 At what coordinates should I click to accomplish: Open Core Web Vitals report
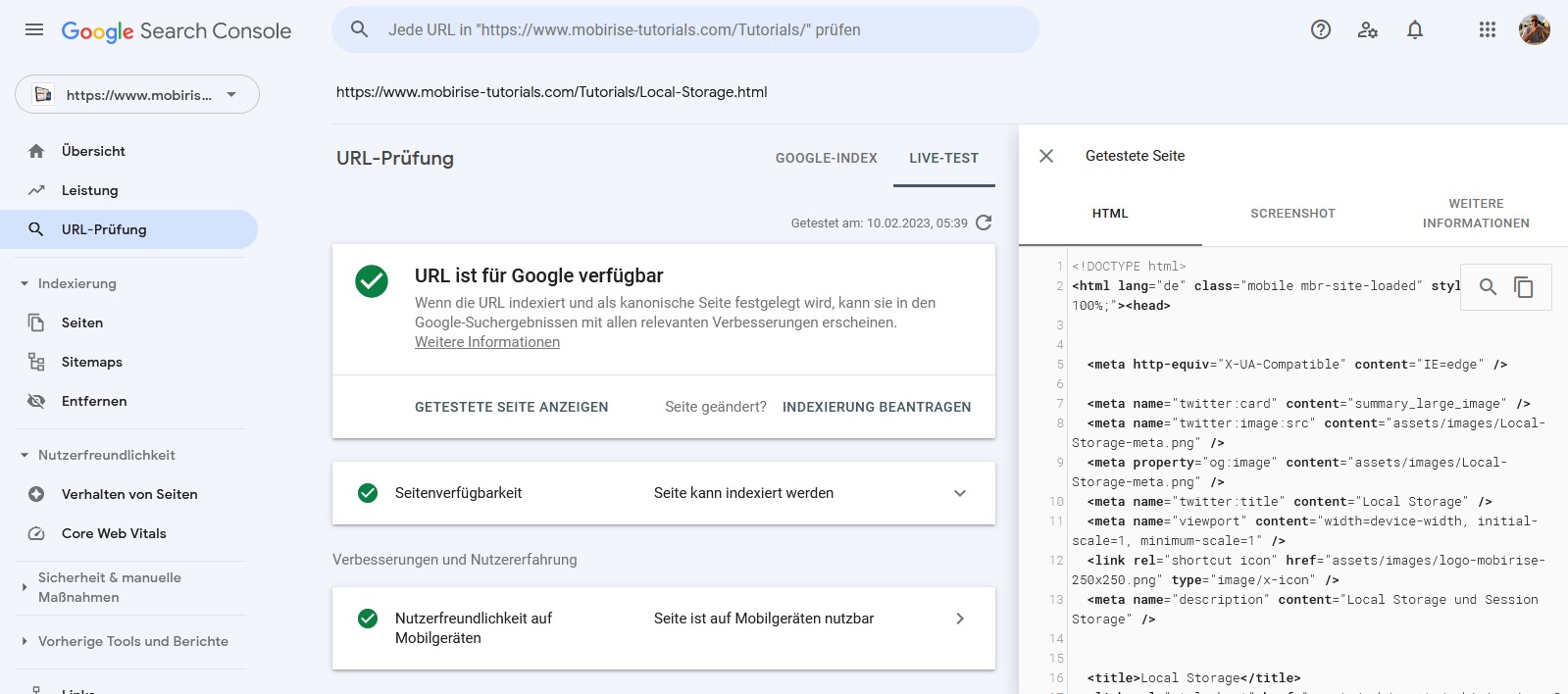[114, 533]
